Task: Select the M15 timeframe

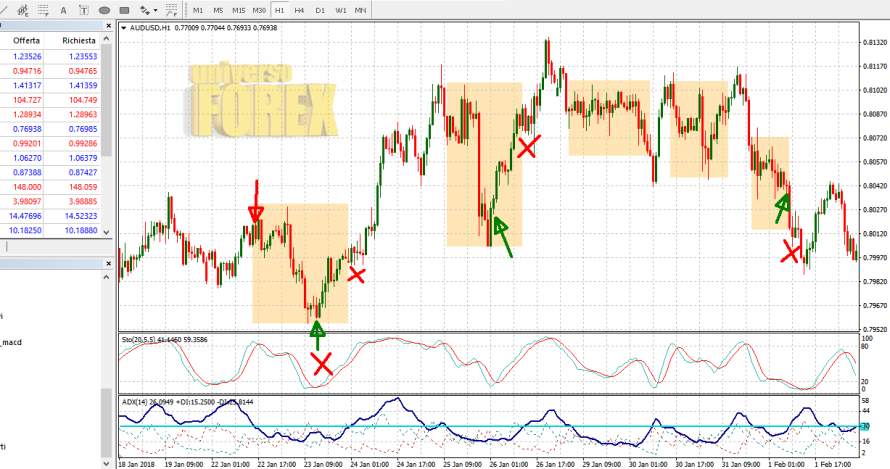Action: 239,10
